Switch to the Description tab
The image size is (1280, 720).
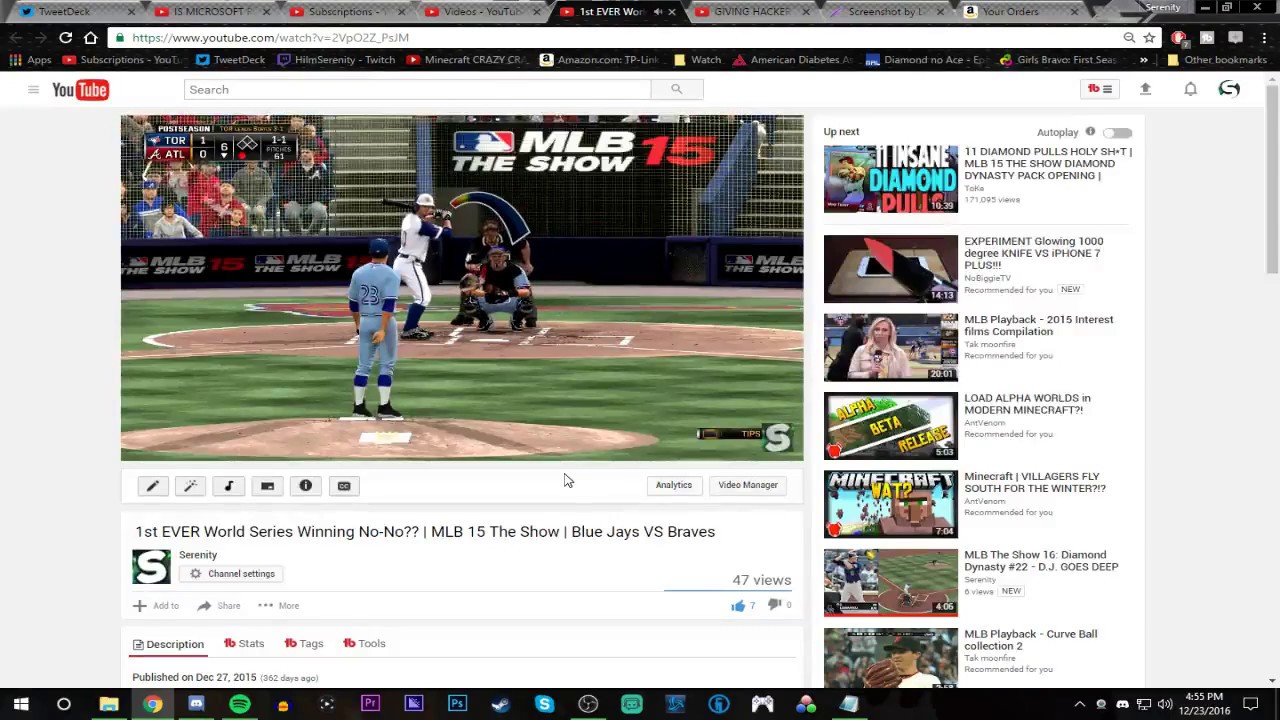[168, 644]
